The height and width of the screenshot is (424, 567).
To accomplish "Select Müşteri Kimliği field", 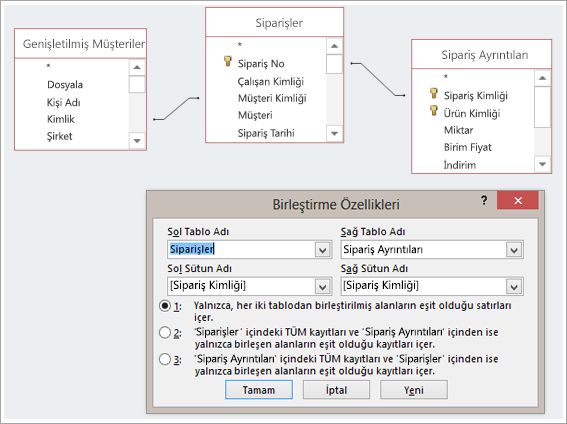I will (x=272, y=98).
